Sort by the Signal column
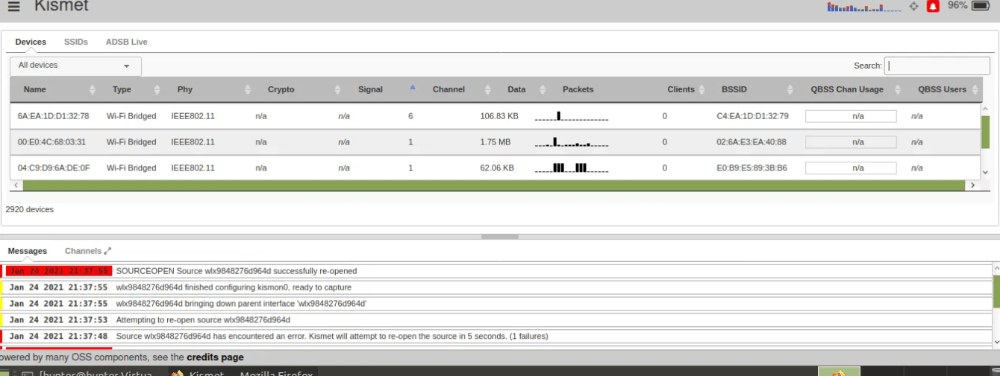 (x=371, y=90)
